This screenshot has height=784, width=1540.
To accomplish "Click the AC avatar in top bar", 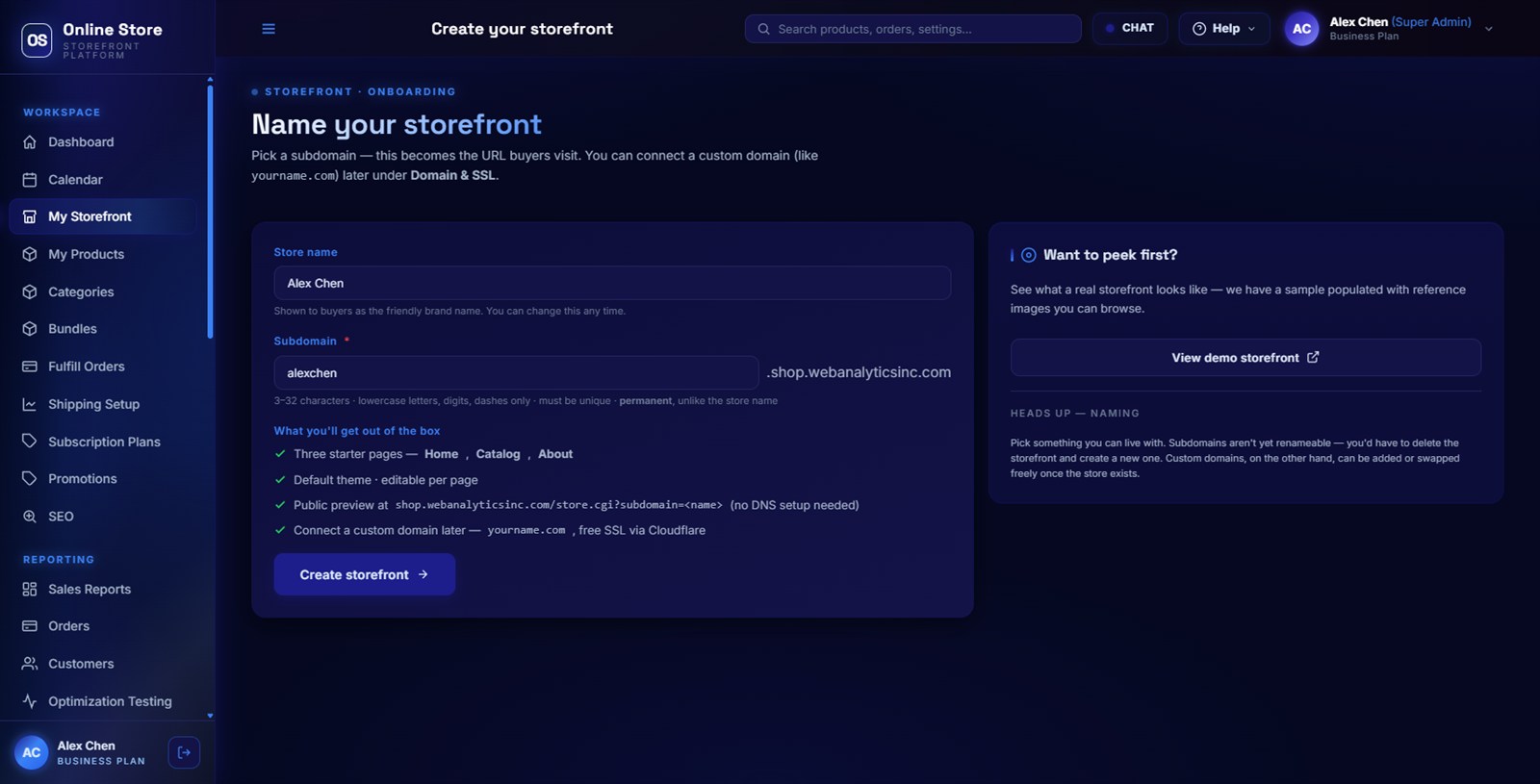I will pyautogui.click(x=1301, y=29).
